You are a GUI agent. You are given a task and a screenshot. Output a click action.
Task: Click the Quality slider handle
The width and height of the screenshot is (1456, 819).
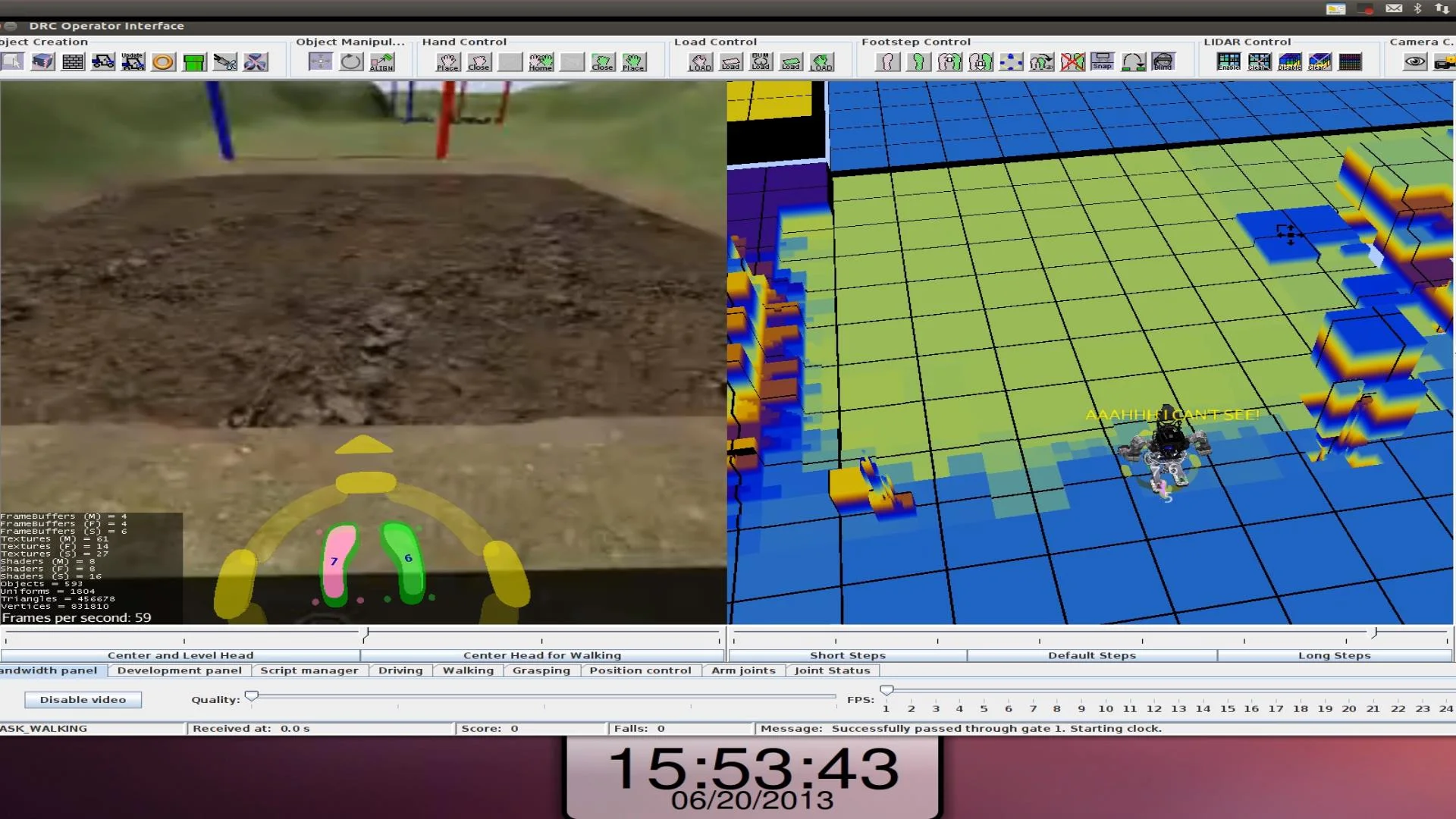(x=251, y=695)
